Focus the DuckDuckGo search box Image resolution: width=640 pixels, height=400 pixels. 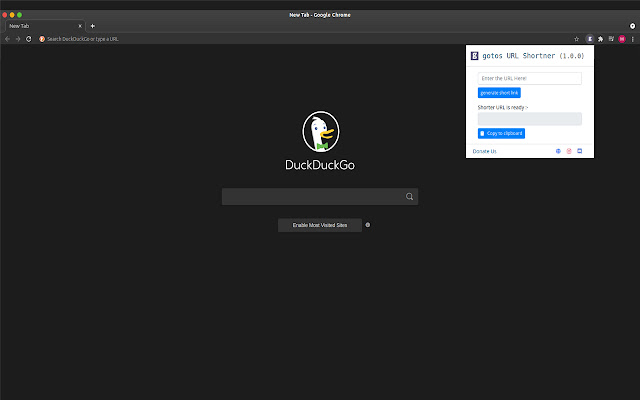click(x=320, y=197)
